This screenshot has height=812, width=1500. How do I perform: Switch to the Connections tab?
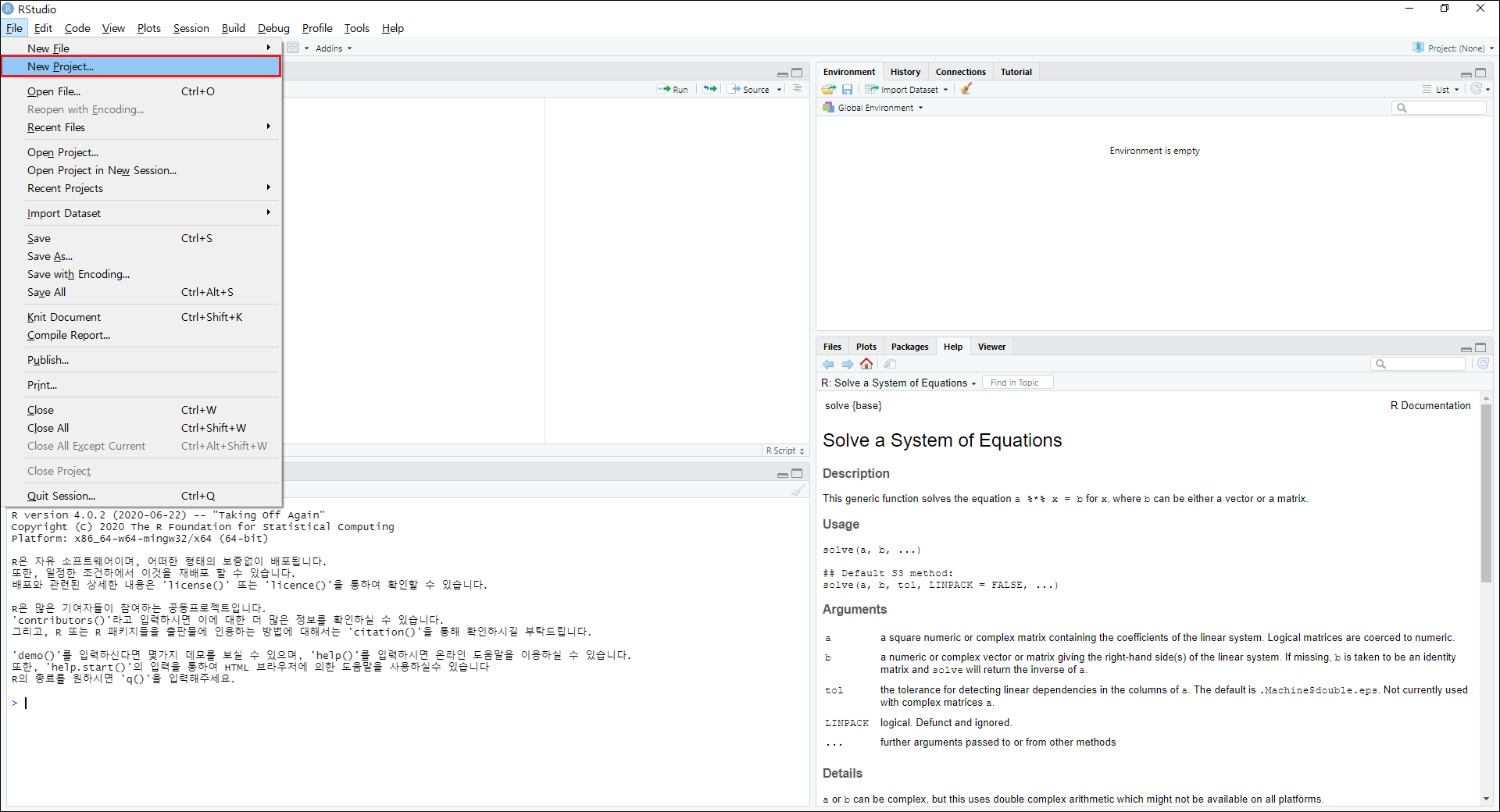961,72
